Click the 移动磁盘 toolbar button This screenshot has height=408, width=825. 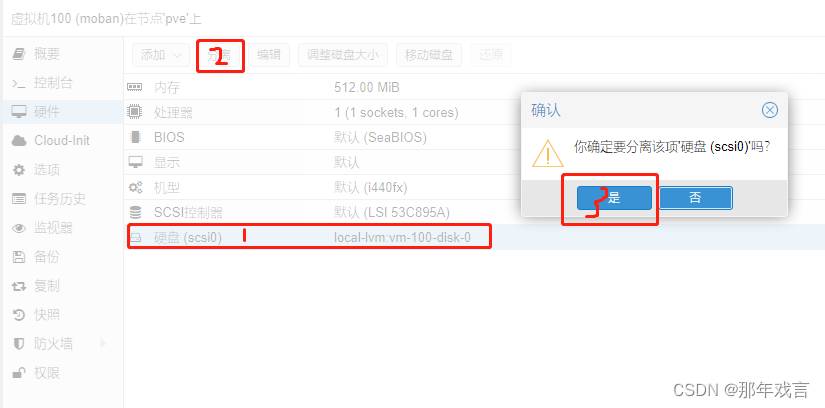coord(428,55)
